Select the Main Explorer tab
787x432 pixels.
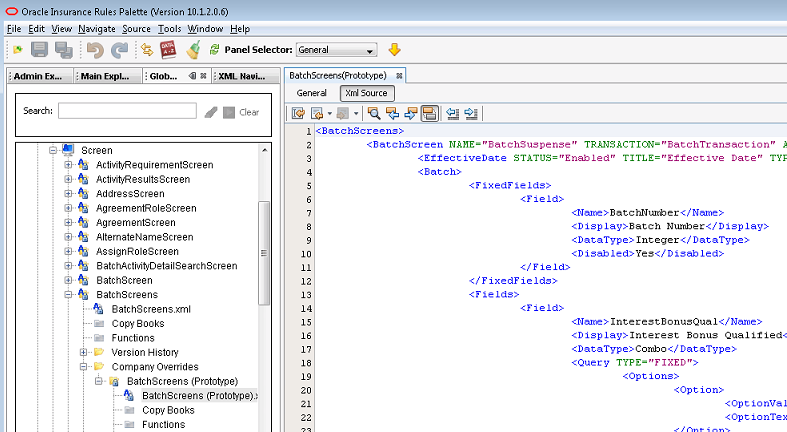coord(105,76)
